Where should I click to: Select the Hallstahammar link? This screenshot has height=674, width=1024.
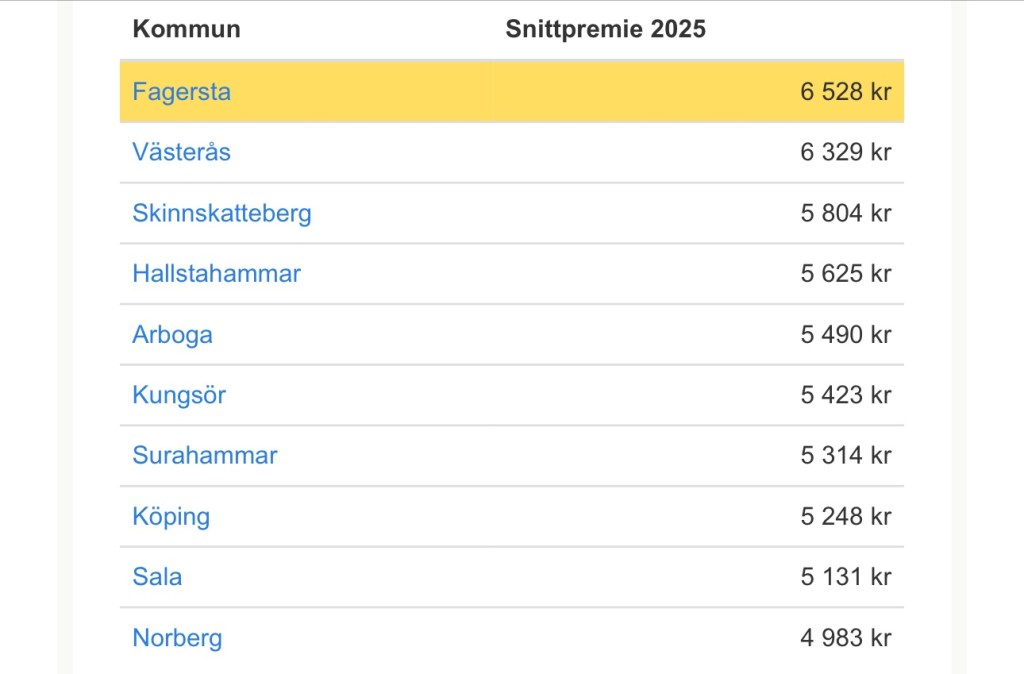point(216,273)
